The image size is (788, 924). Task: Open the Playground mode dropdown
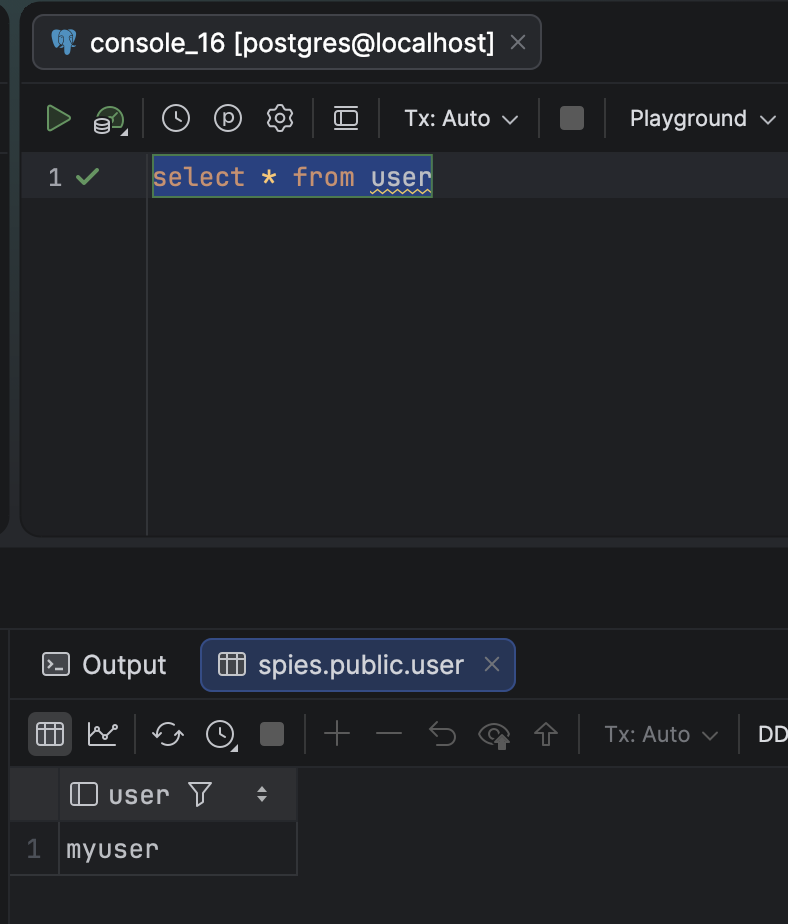pyautogui.click(x=702, y=118)
